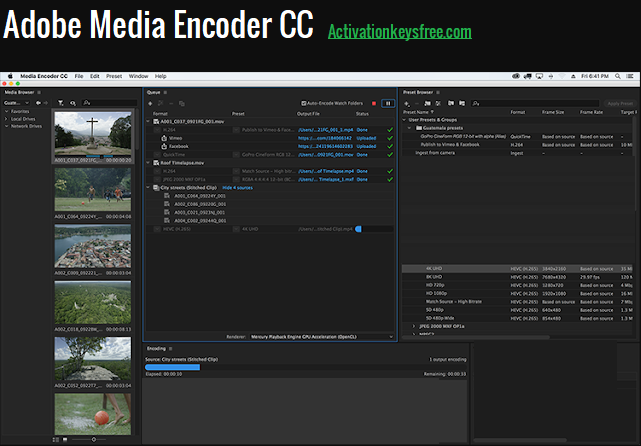This screenshot has height=446, width=641.
Task: Collapse the A001_C037_0921FG_001.mov queue item
Action: (148, 121)
